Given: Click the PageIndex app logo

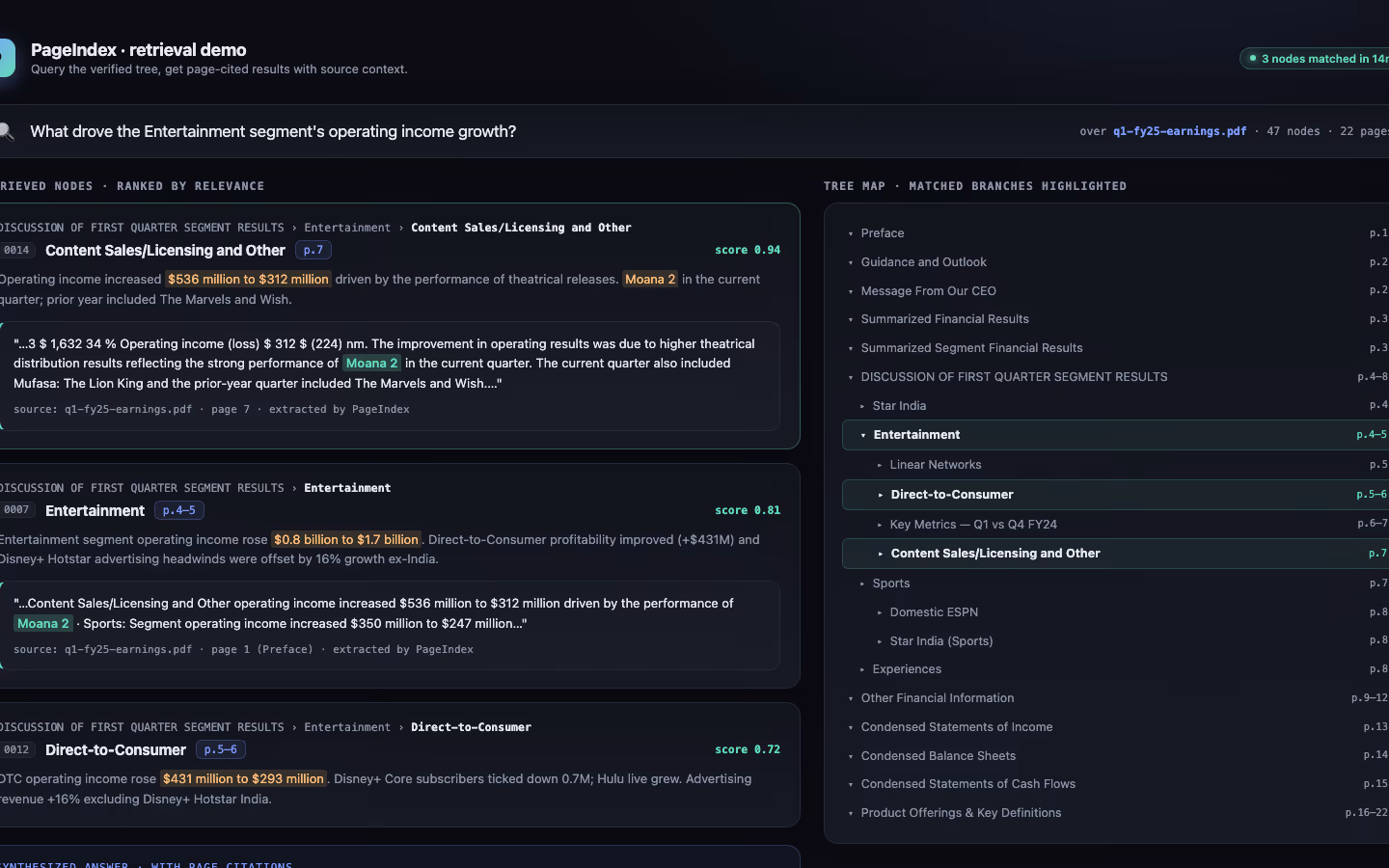Looking at the screenshot, I should pos(7,58).
